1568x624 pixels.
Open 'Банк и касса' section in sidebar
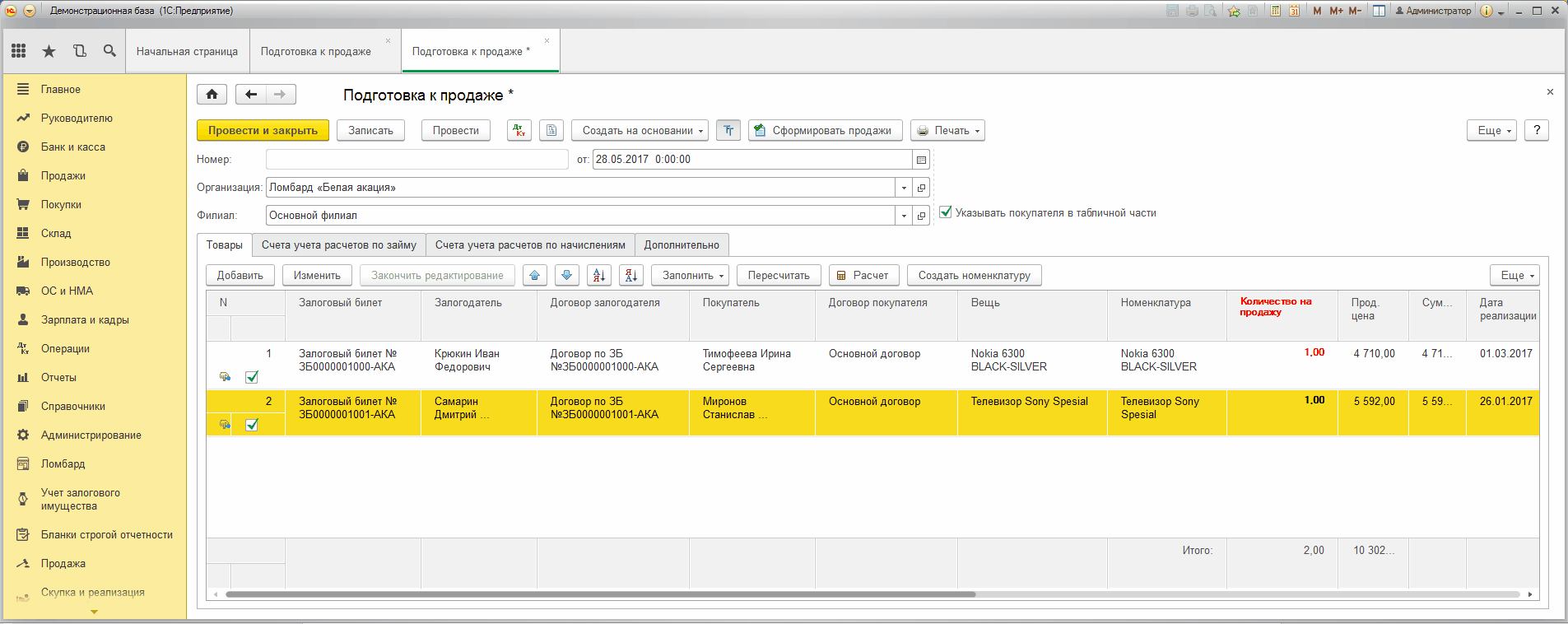73,147
